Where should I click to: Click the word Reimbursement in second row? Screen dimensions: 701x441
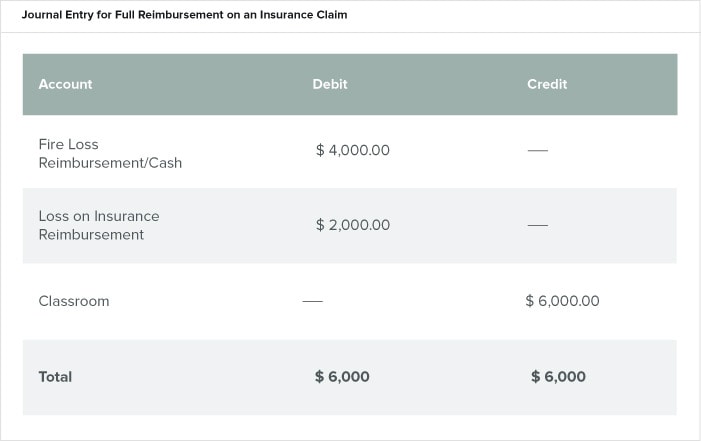(91, 235)
